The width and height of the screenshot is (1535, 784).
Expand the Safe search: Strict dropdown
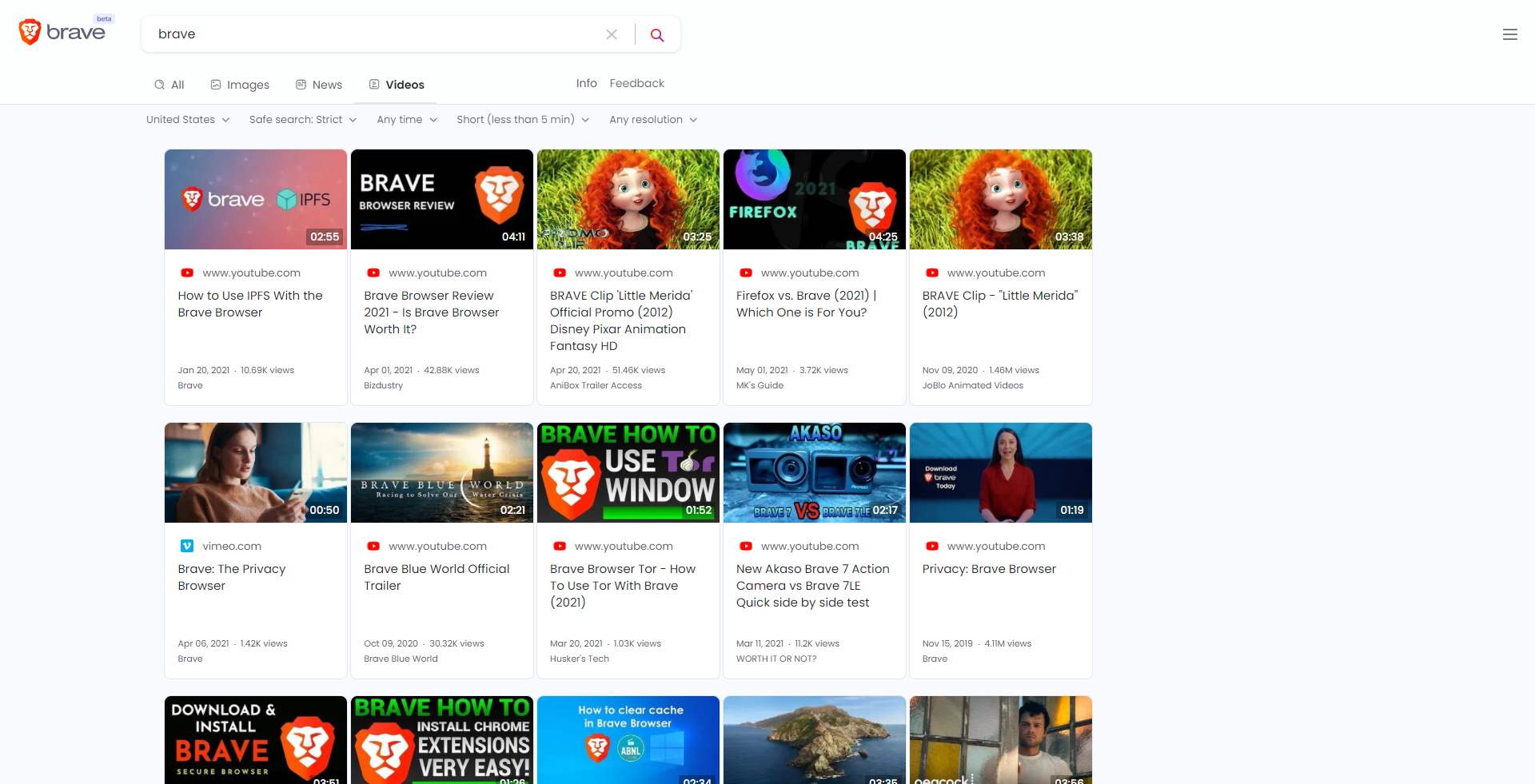click(x=303, y=119)
